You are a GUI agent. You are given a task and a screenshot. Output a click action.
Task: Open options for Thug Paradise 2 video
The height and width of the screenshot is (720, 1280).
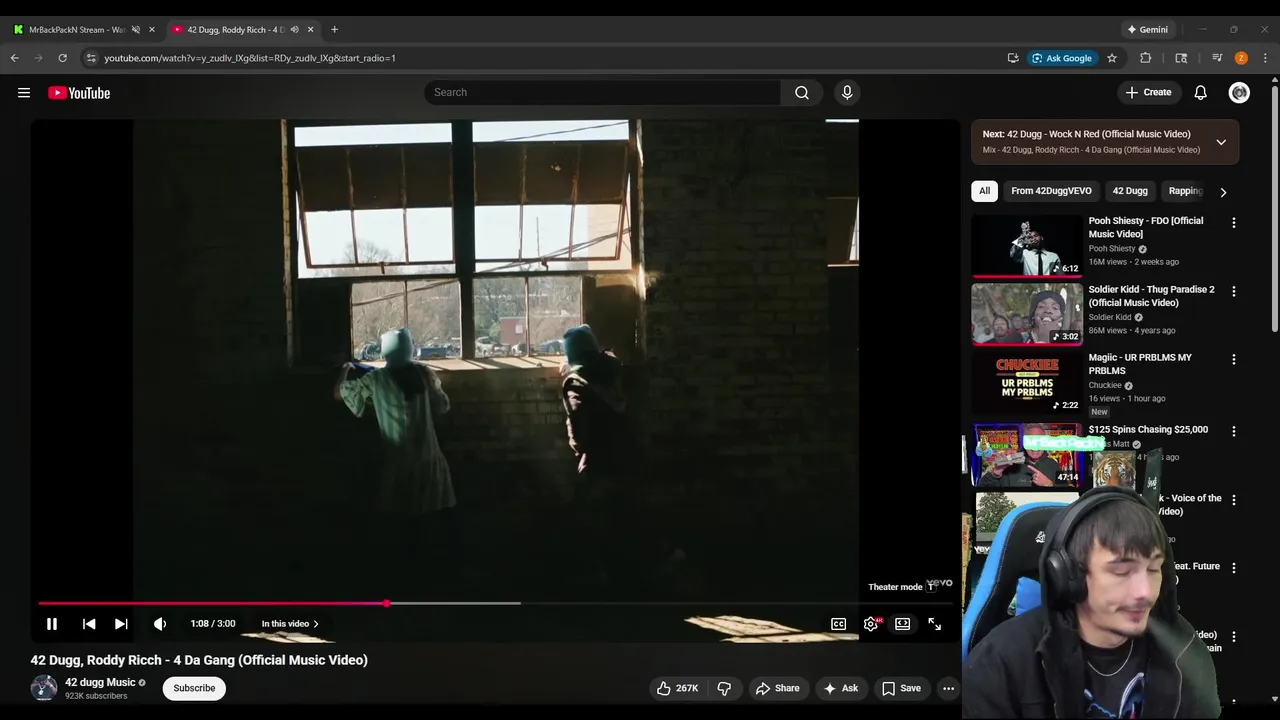click(1233, 291)
